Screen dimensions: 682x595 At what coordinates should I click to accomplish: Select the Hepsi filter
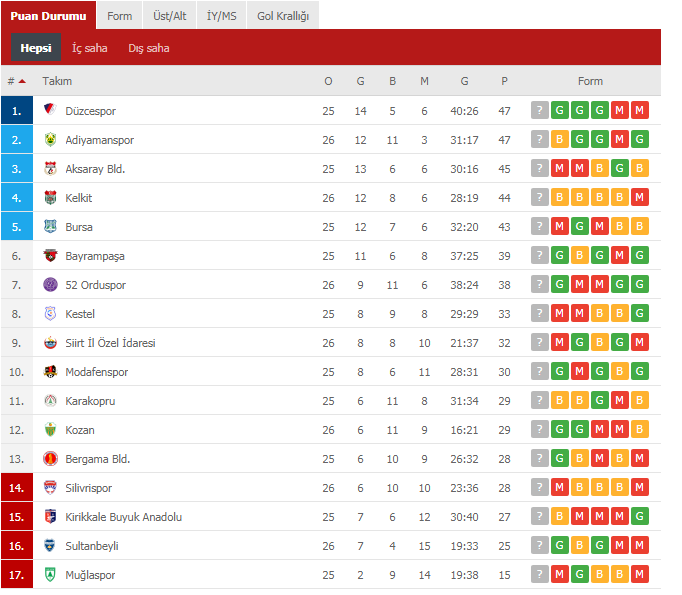36,47
